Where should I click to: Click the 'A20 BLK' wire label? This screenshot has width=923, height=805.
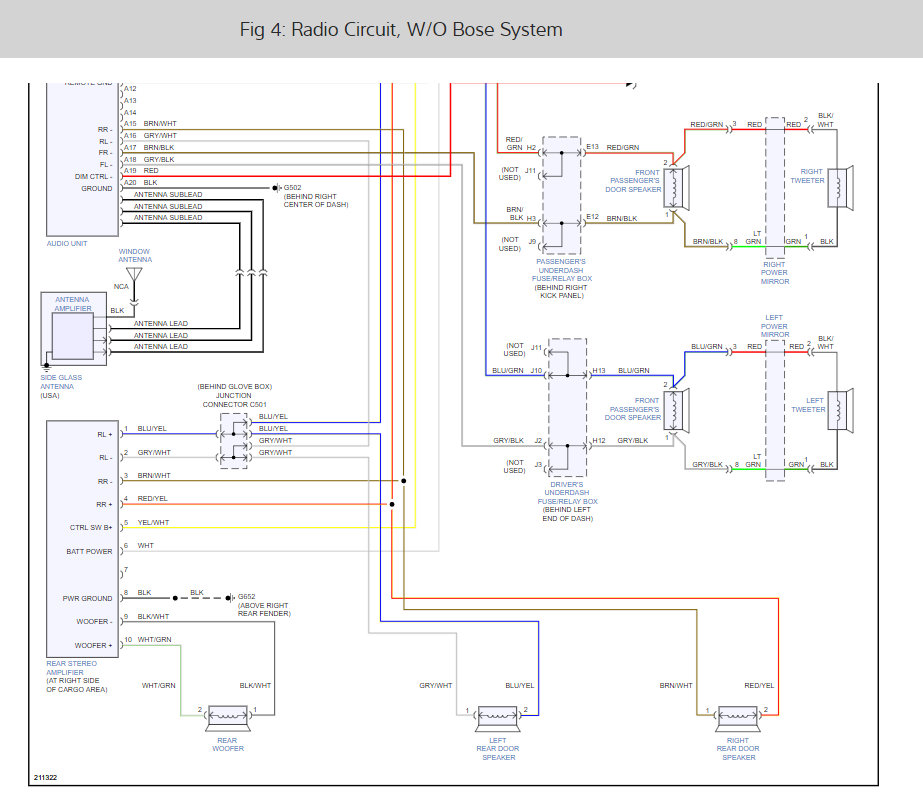[141, 183]
